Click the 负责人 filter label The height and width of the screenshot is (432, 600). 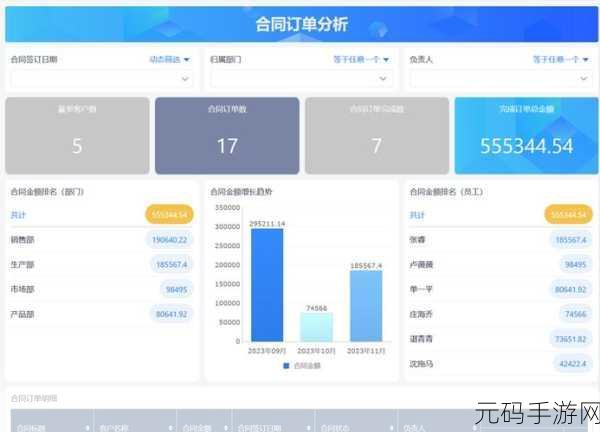tap(421, 59)
